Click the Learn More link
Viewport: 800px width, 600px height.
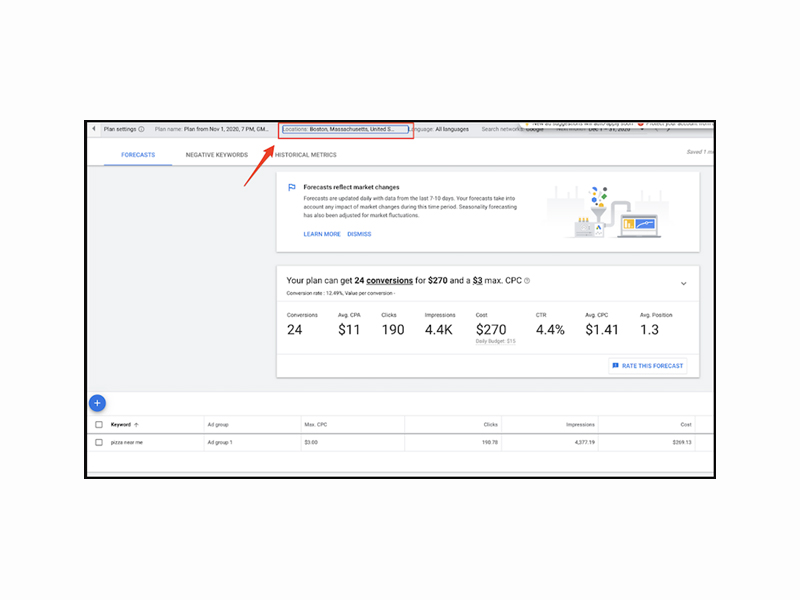pos(322,234)
